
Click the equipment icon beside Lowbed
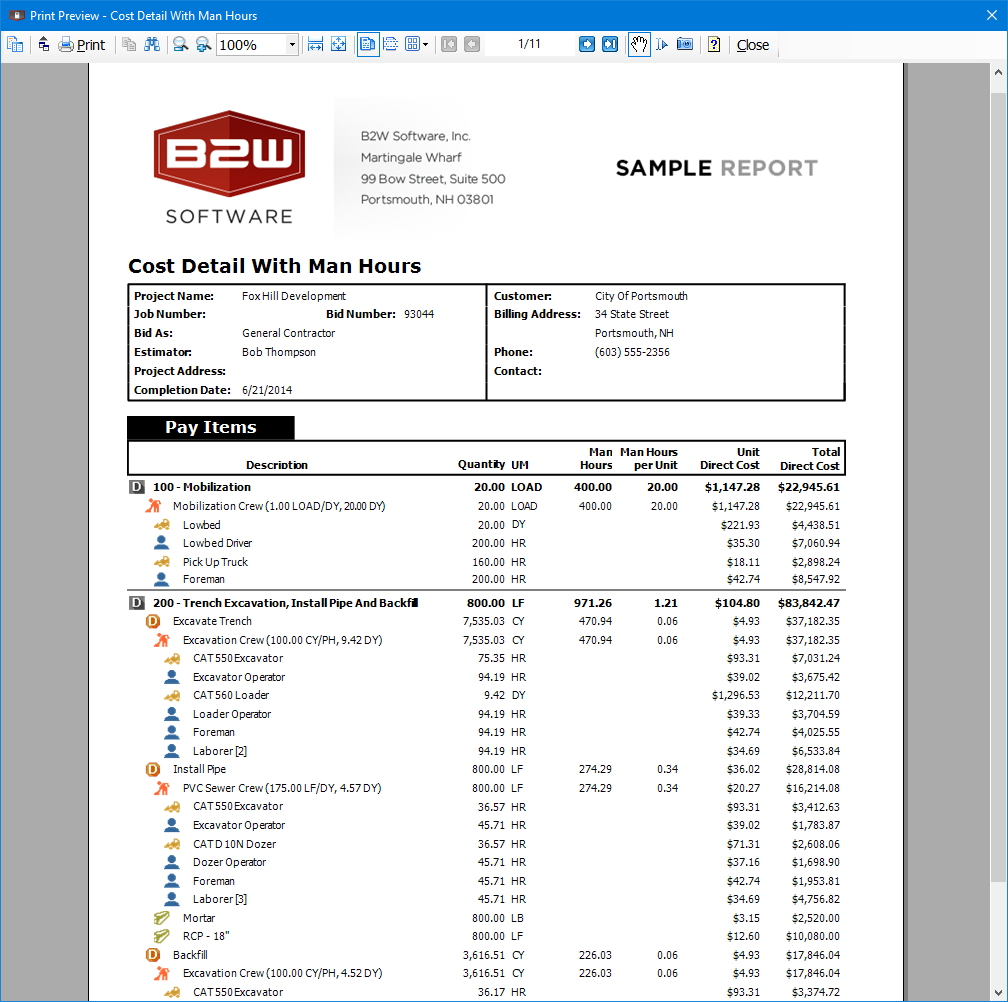pos(162,525)
